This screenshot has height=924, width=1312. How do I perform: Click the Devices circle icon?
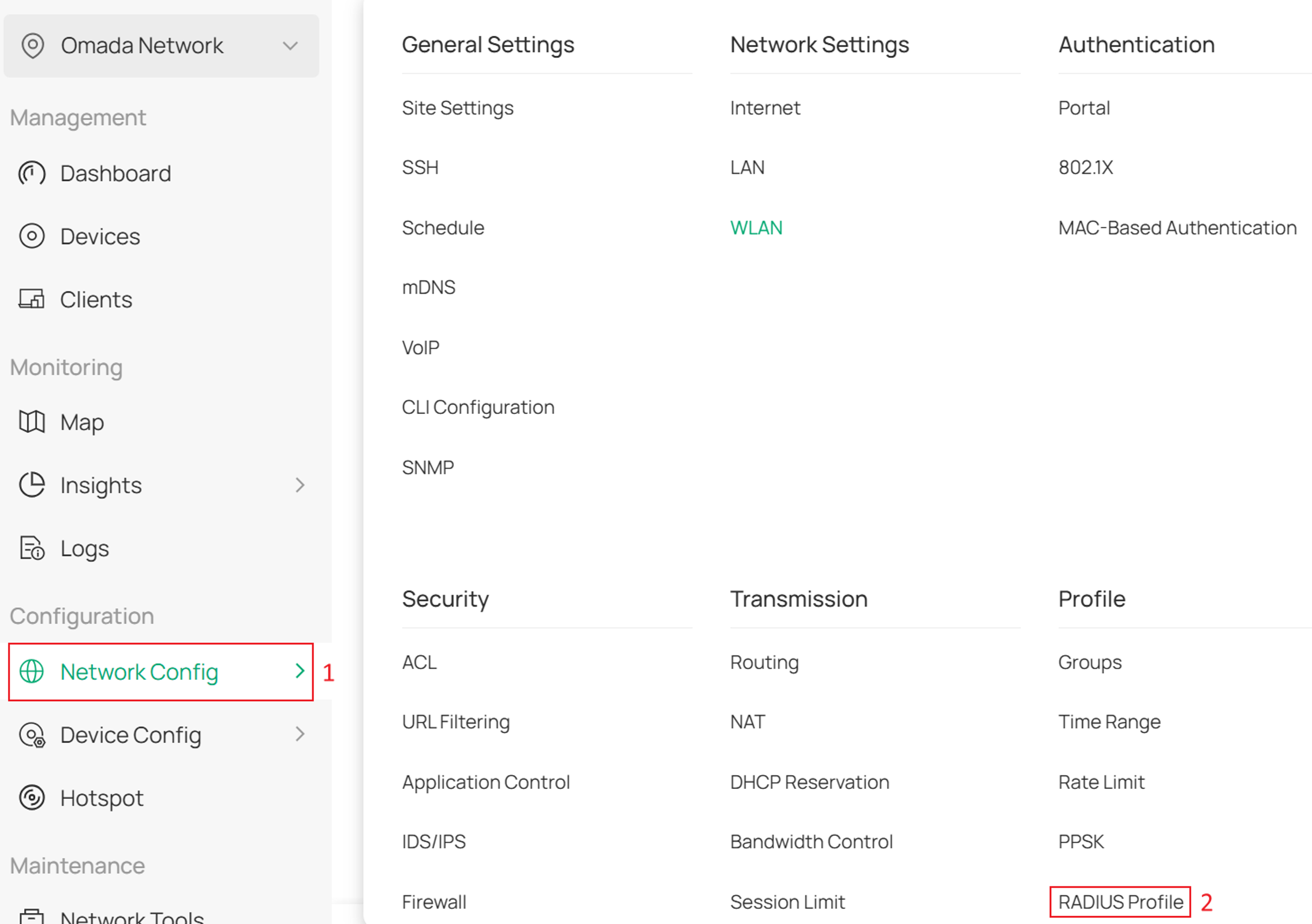point(32,236)
